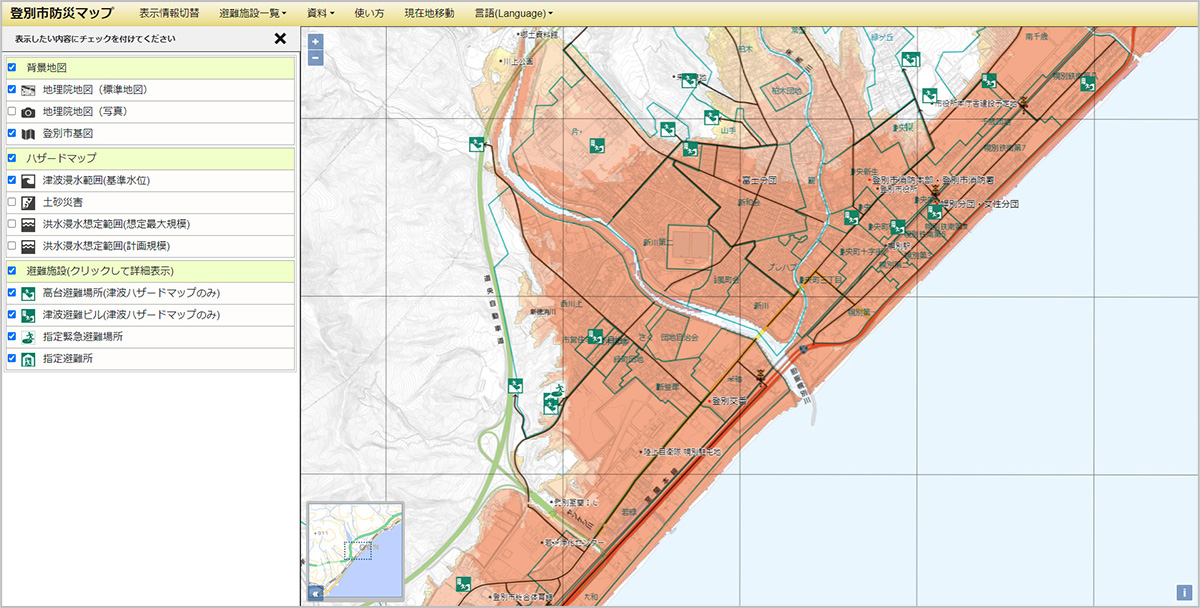This screenshot has height=608, width=1200.
Task: Click the 津波浸水範囲 wave layer icon
Action: (28, 181)
